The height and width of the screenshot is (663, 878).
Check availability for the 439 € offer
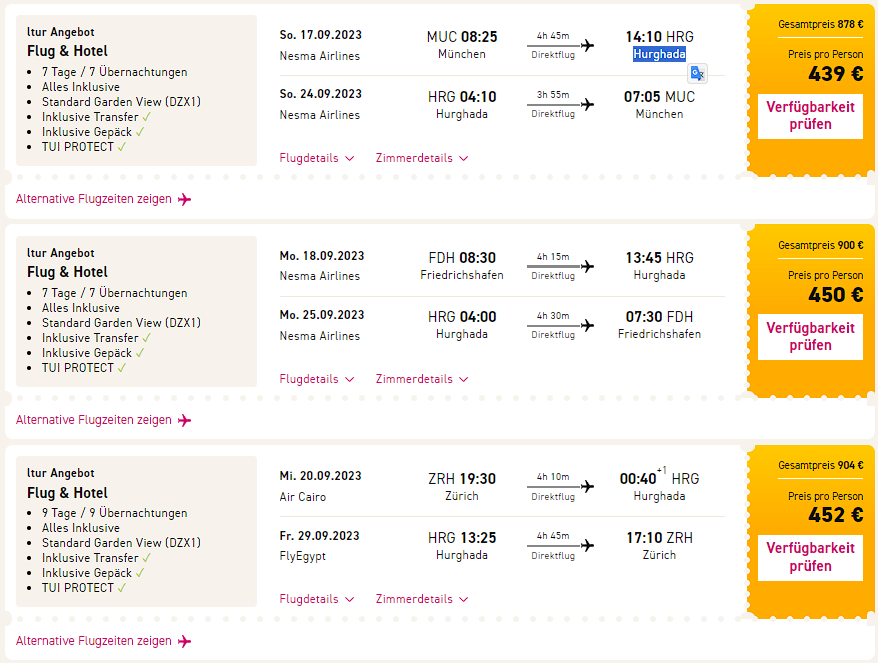tap(810, 115)
